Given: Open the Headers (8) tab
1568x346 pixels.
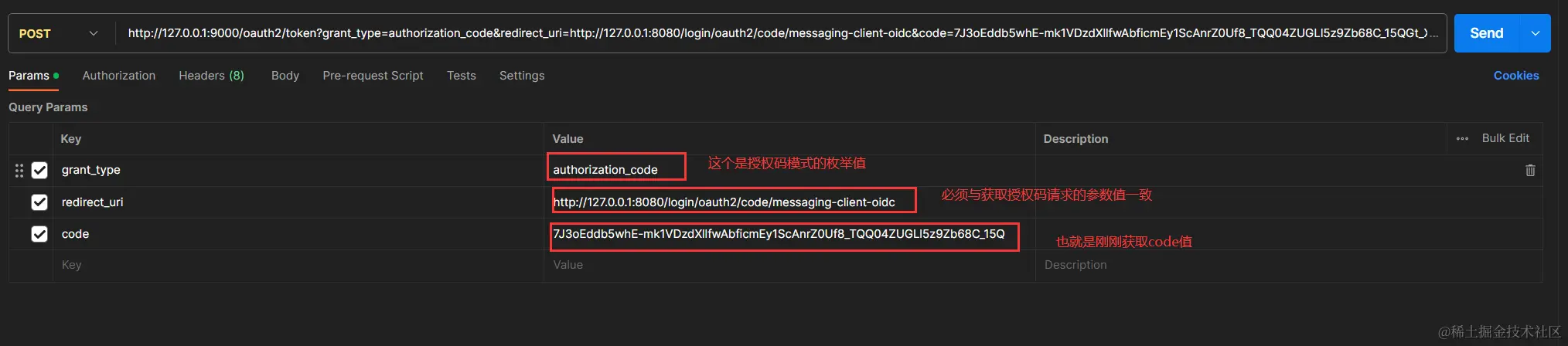Looking at the screenshot, I should click(211, 76).
